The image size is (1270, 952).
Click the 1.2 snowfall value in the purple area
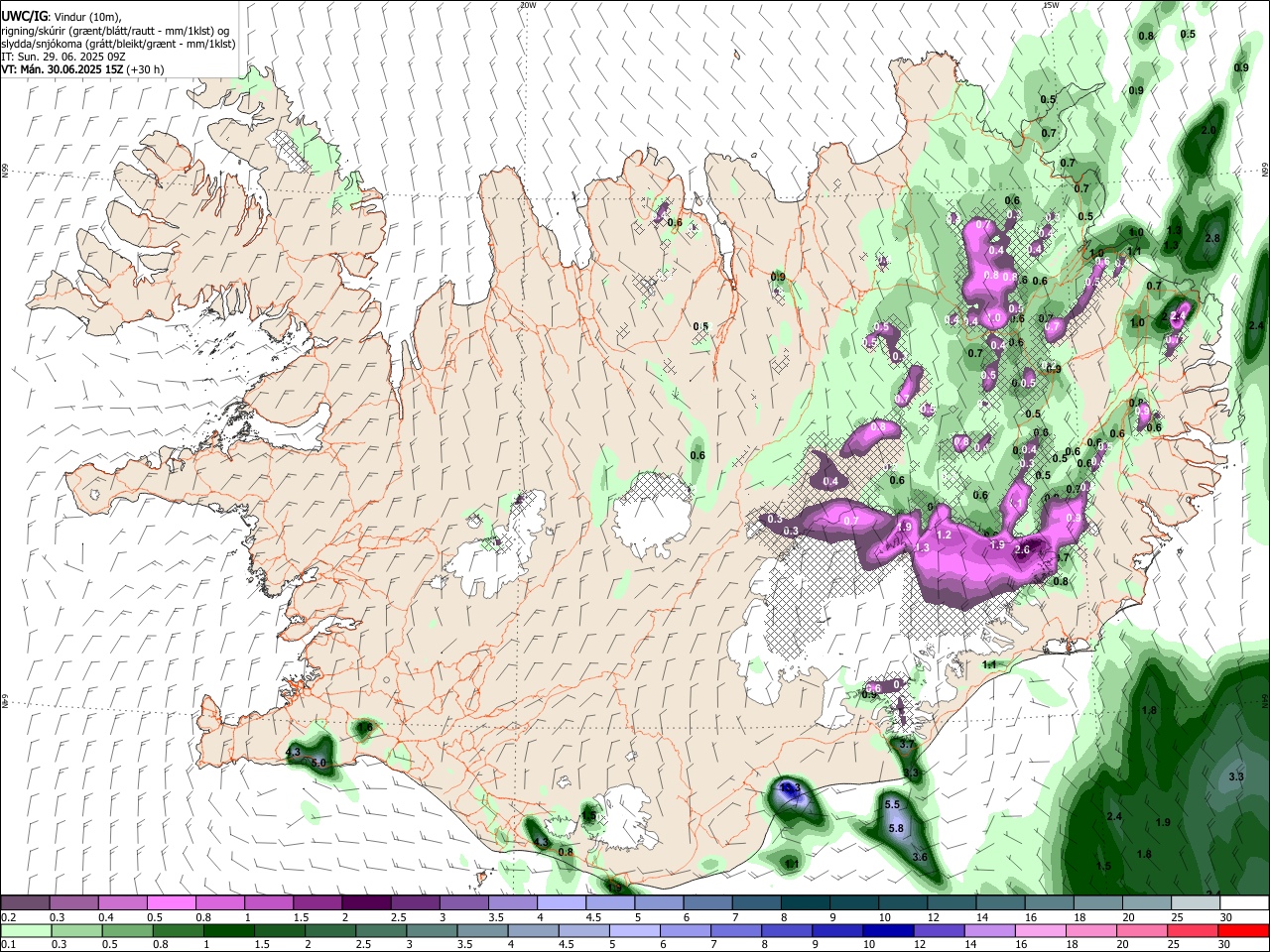pos(944,535)
